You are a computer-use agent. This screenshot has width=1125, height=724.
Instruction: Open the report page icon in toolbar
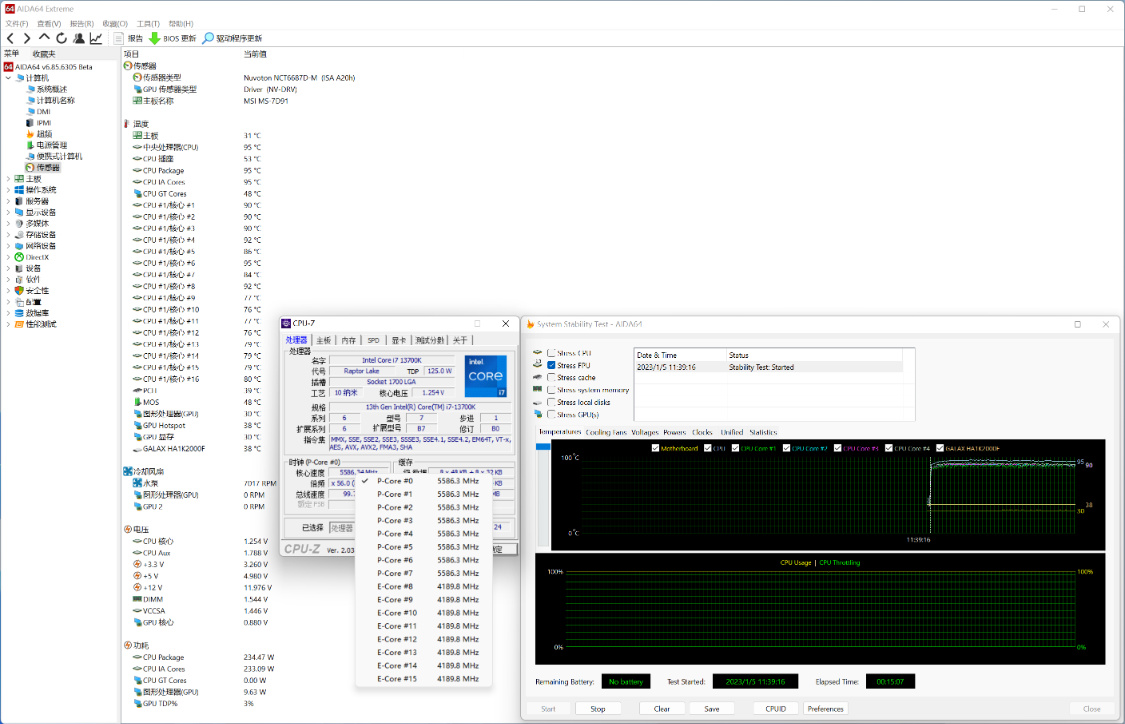[x=119, y=38]
